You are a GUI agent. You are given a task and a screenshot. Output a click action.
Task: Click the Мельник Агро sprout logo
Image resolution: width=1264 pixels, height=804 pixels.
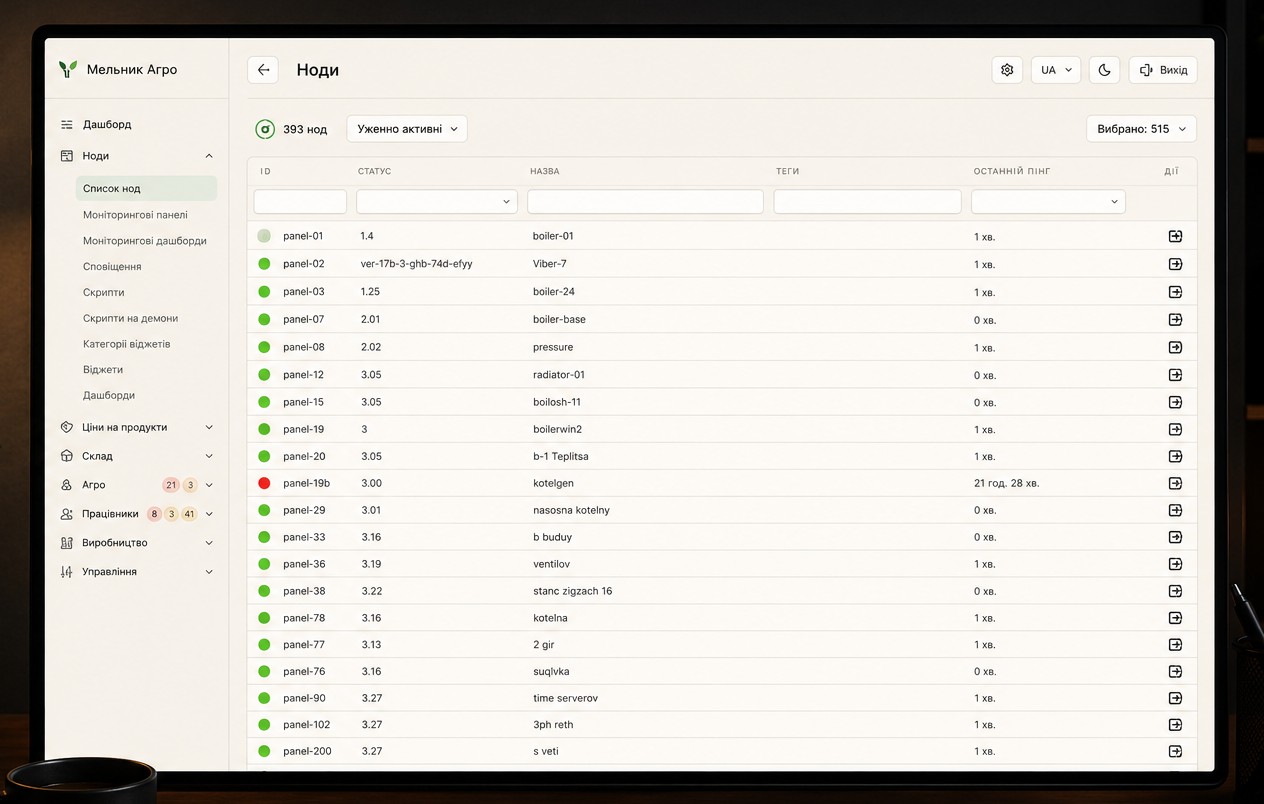(68, 69)
